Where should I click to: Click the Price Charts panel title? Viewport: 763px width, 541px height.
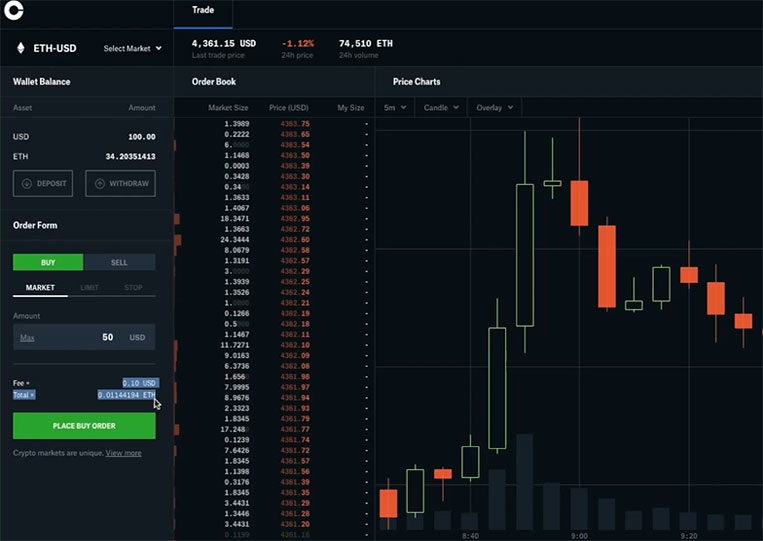pos(417,82)
